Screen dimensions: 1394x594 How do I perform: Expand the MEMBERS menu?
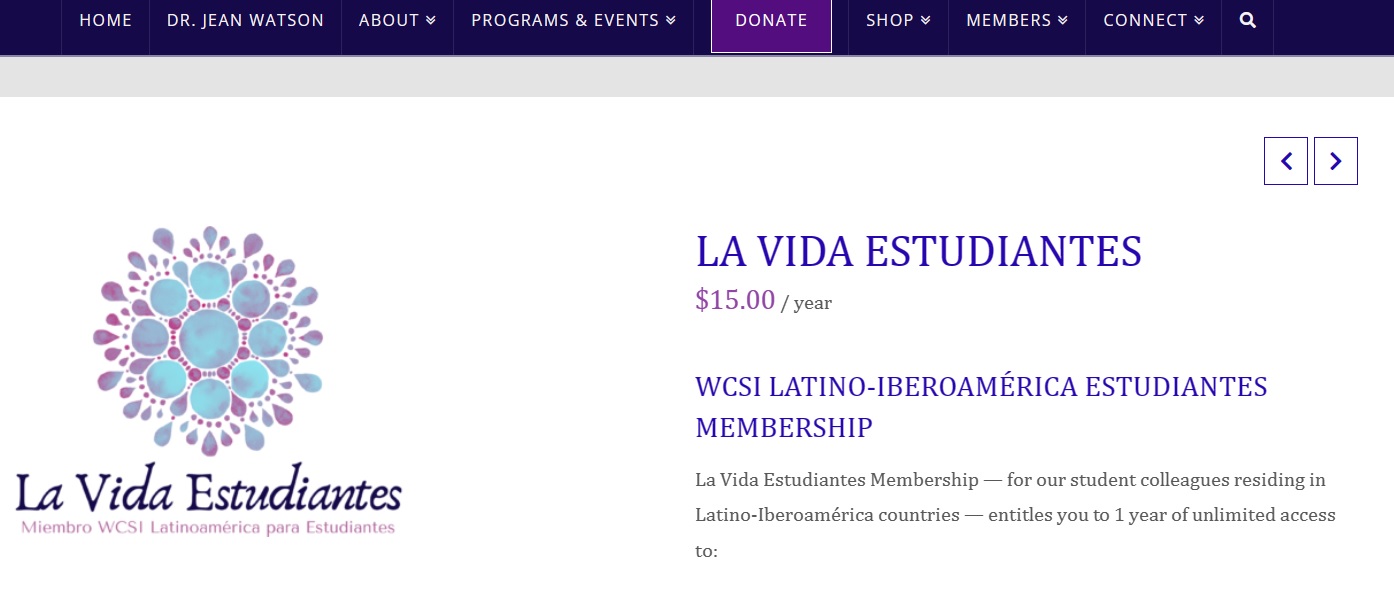[1017, 20]
